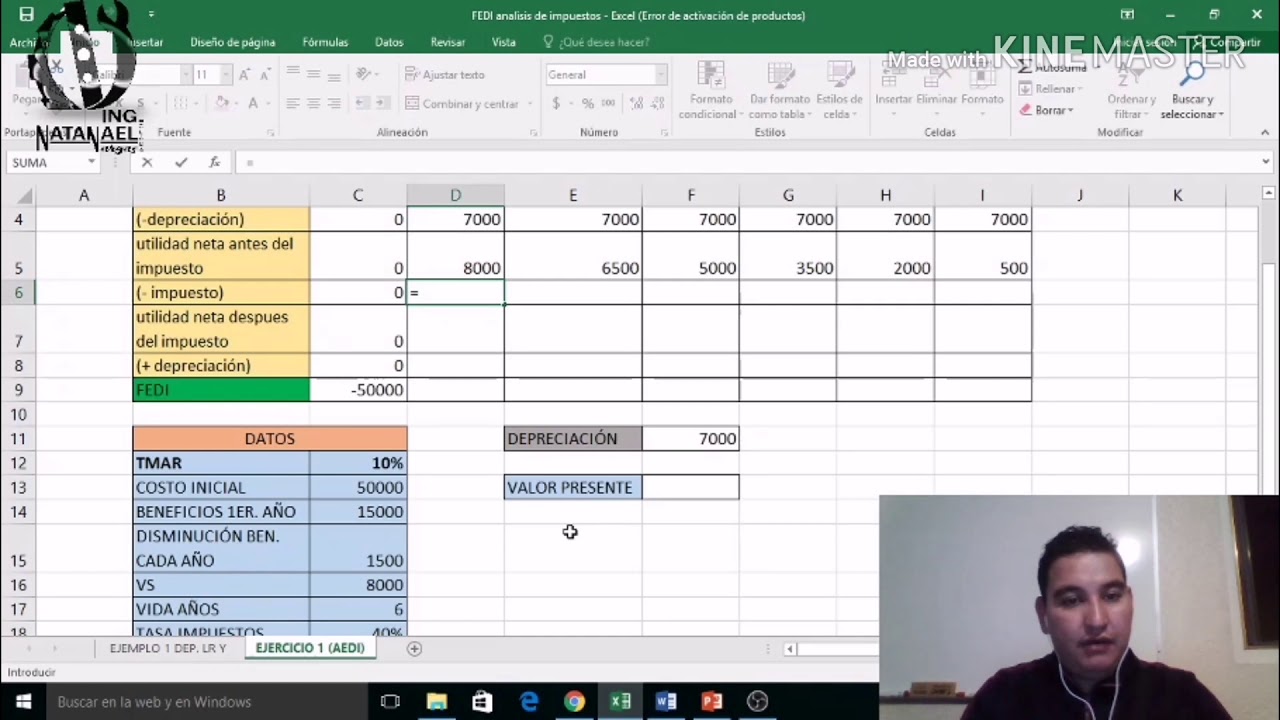Apply percent style format
Image resolution: width=1280 pixels, height=720 pixels.
(x=588, y=103)
